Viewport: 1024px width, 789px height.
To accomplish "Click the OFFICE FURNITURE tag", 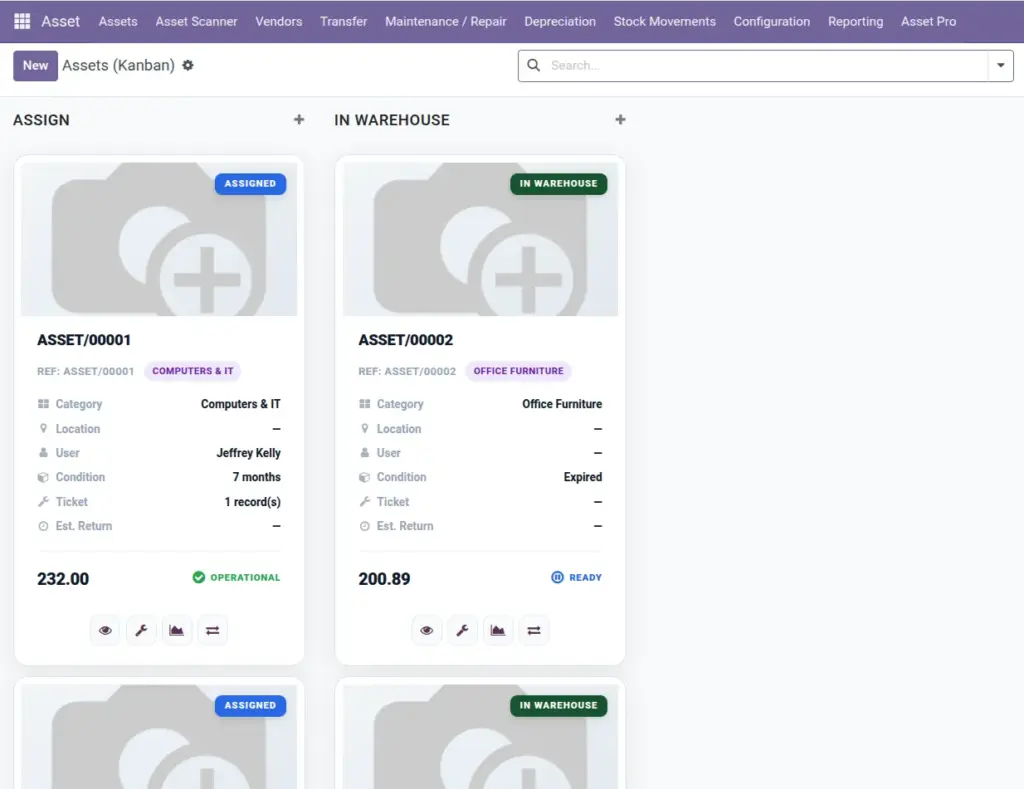I will click(519, 371).
